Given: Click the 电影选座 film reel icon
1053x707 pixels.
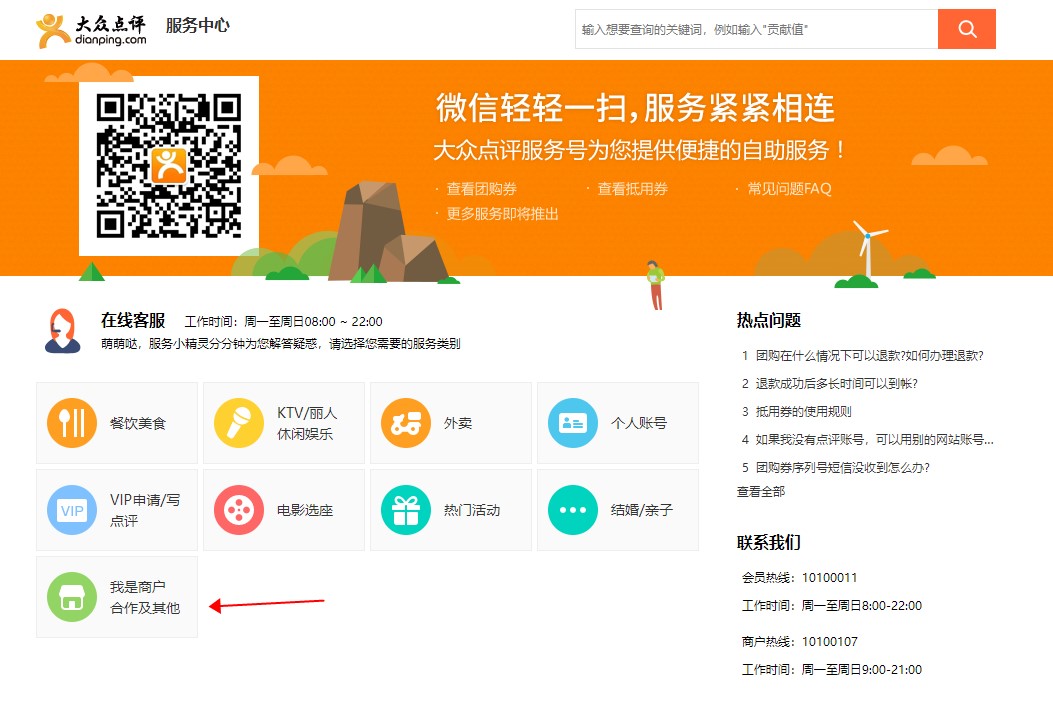Looking at the screenshot, I should click(x=239, y=510).
